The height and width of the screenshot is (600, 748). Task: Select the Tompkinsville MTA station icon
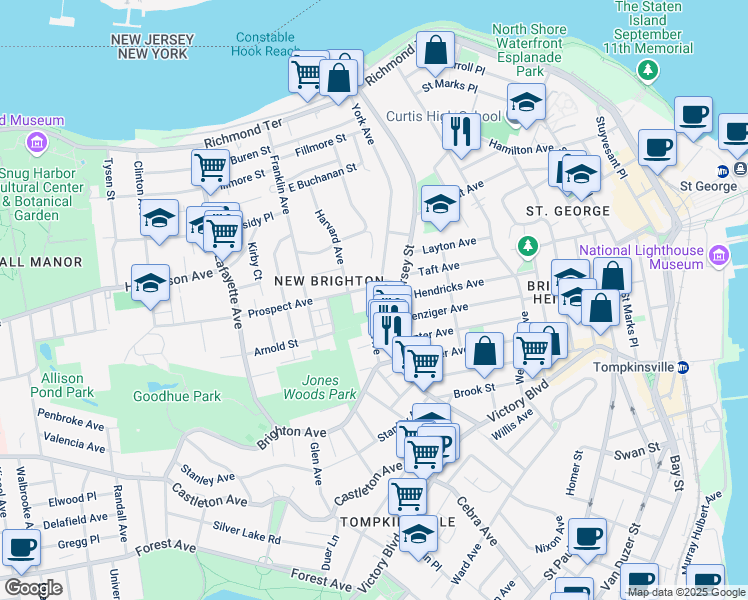click(x=683, y=368)
